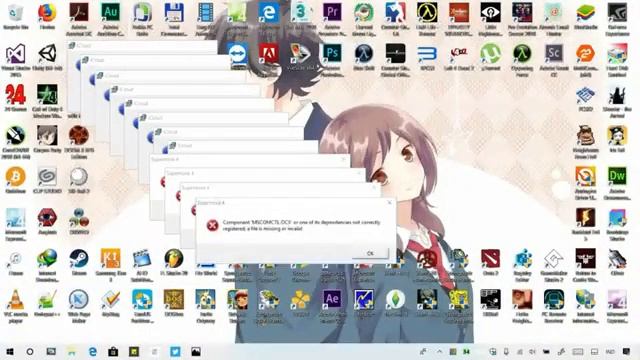Click the red error icon in the dialog
This screenshot has width=640, height=360.
212,225
